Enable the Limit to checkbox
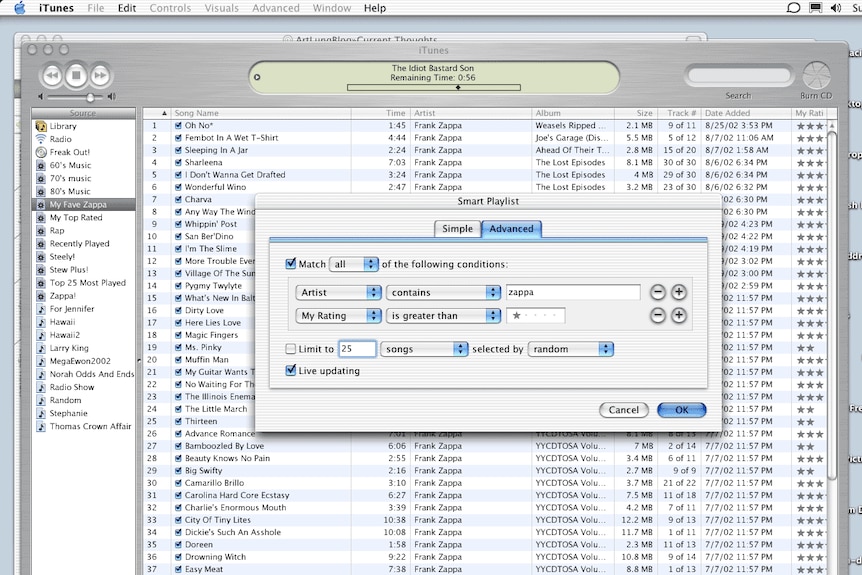The width and height of the screenshot is (862, 575). tap(291, 349)
